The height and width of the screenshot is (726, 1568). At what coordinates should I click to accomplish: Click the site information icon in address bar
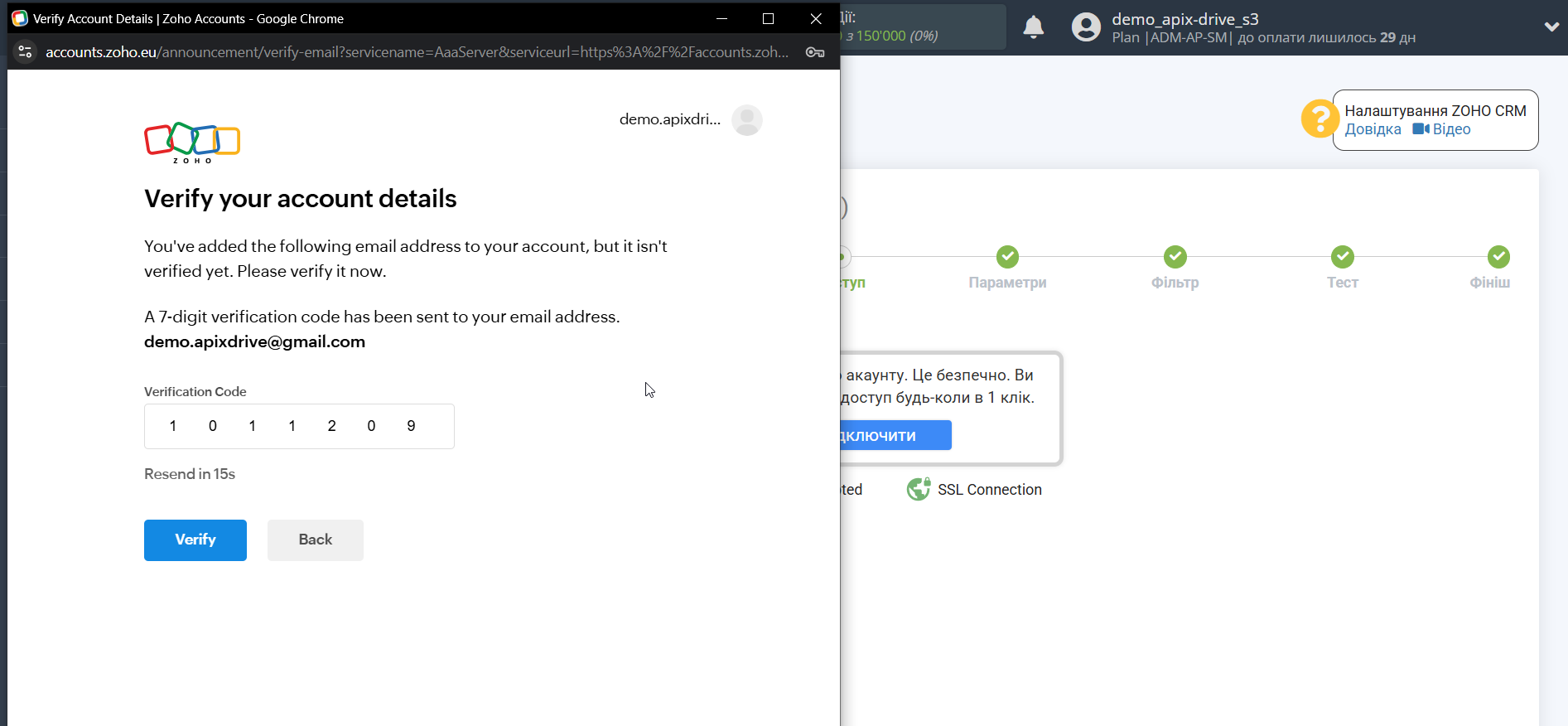pos(25,51)
